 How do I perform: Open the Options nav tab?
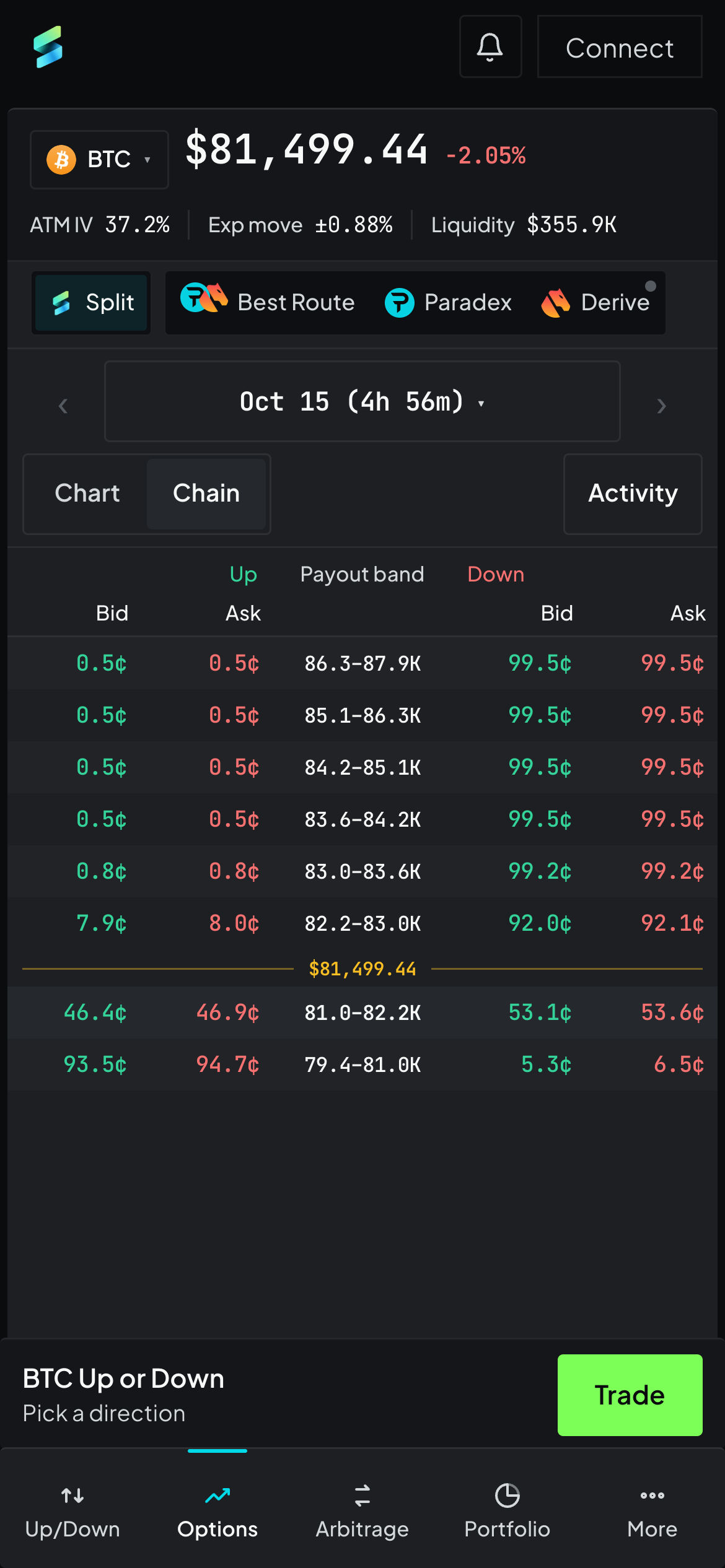tap(217, 1511)
